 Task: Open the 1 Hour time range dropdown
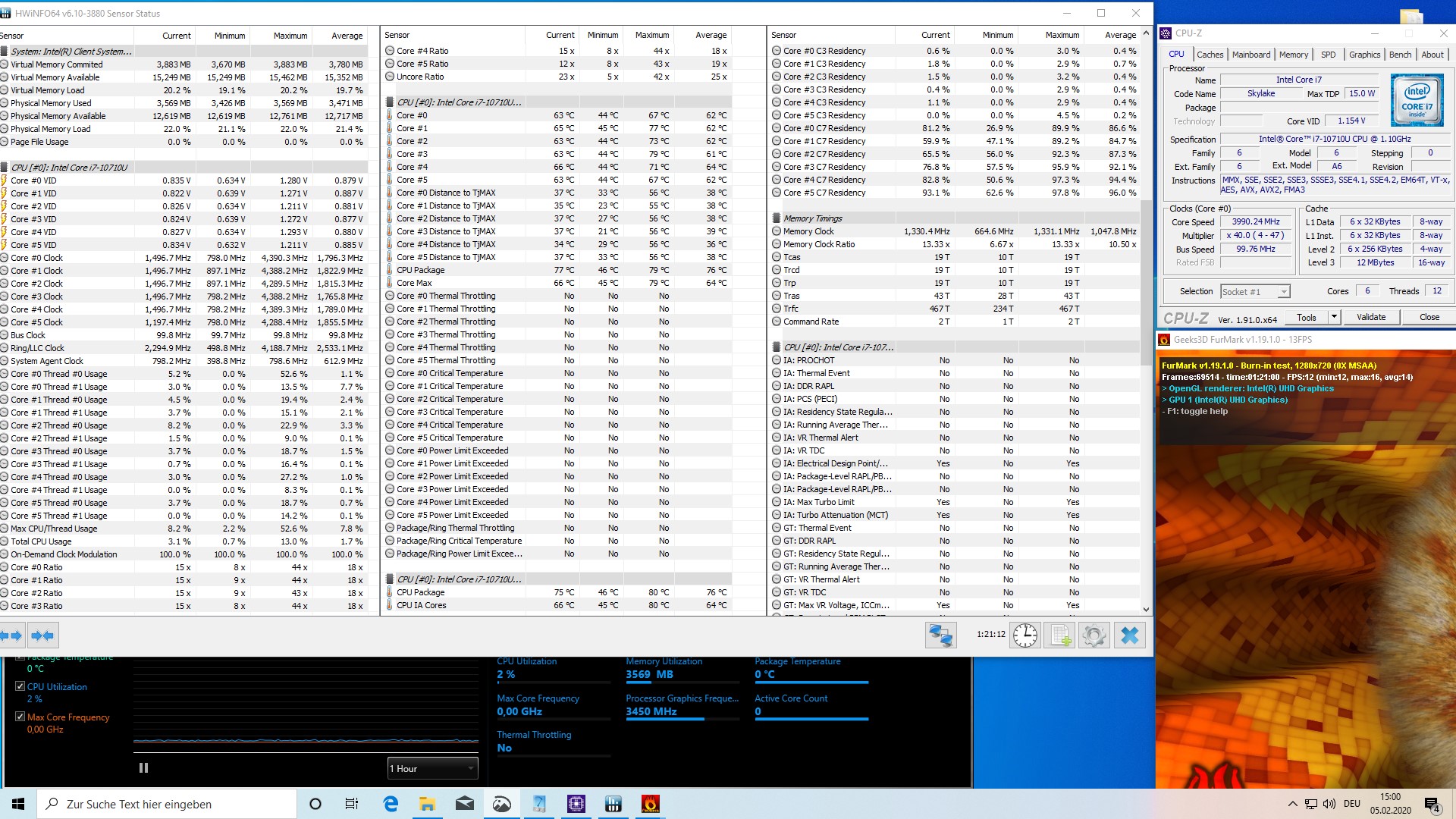point(432,768)
